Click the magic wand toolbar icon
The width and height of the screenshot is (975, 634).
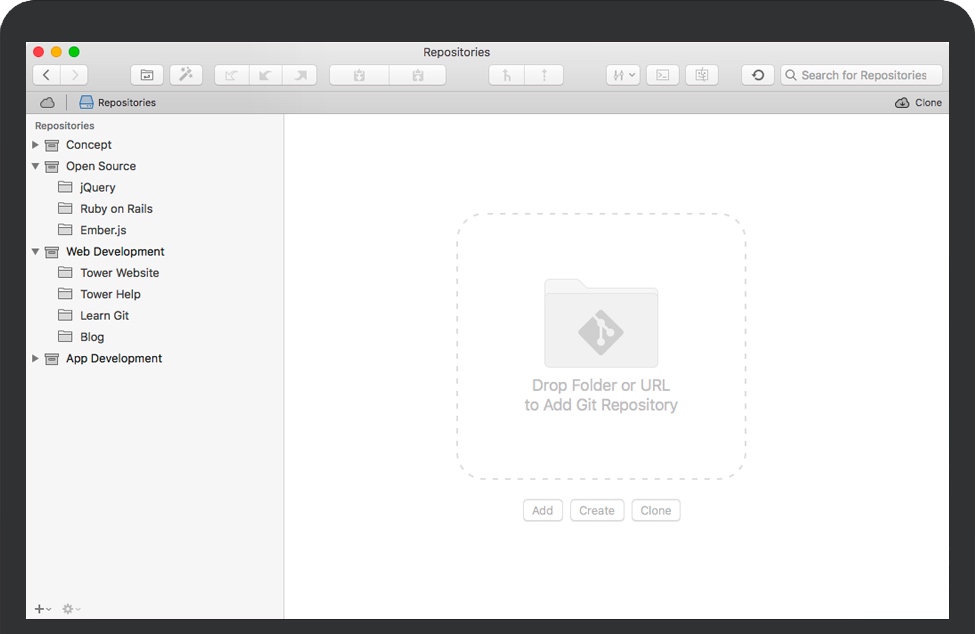[x=186, y=75]
